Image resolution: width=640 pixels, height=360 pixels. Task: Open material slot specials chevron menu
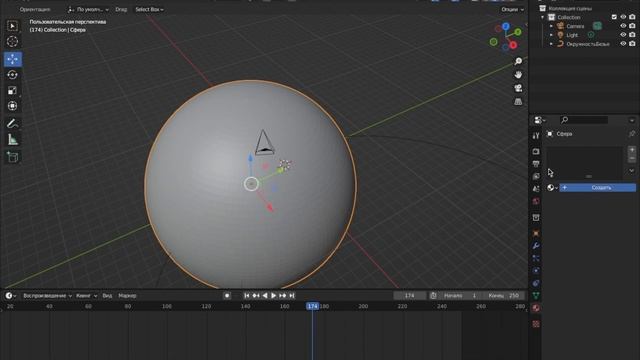click(x=631, y=171)
